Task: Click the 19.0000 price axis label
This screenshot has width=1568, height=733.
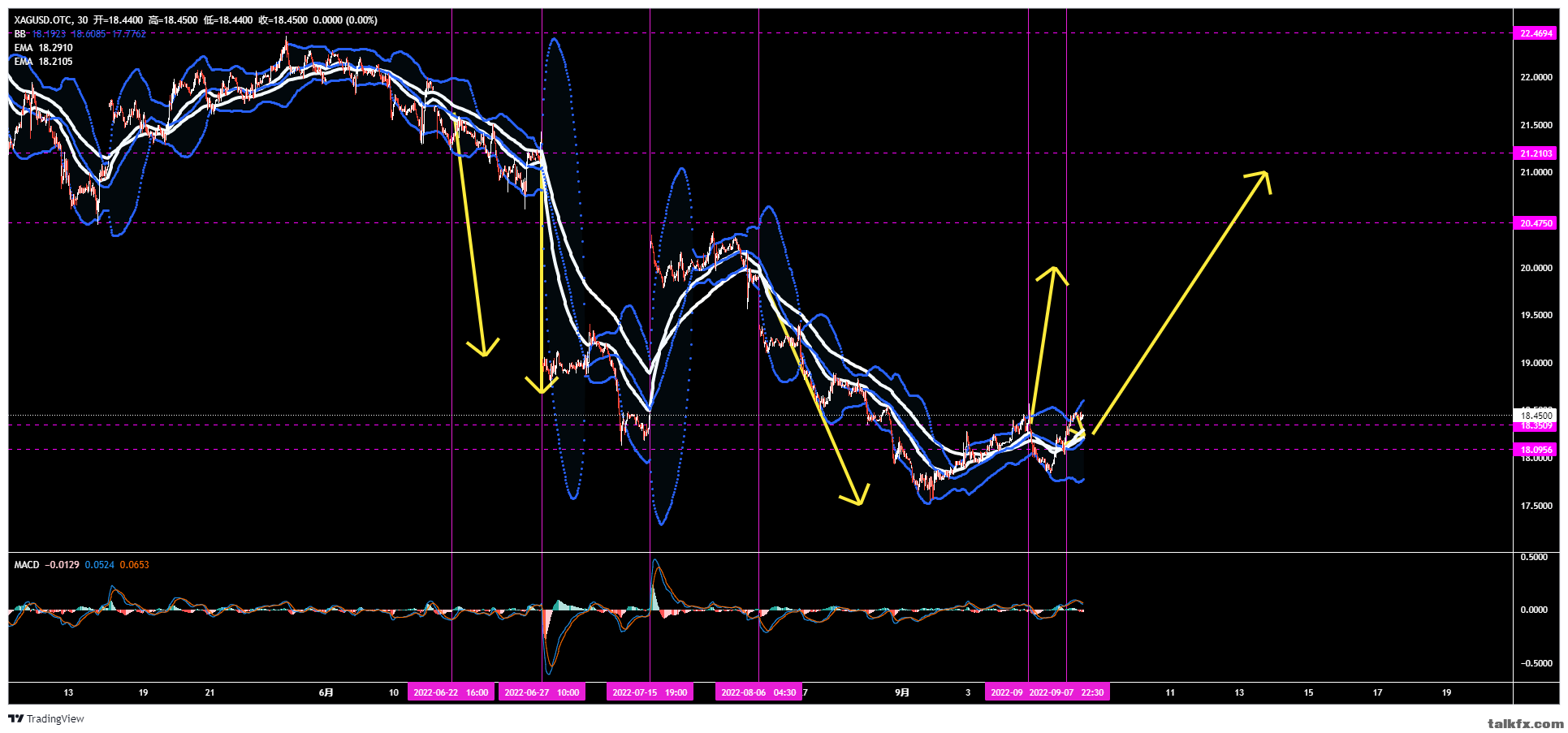Action: (x=1536, y=363)
